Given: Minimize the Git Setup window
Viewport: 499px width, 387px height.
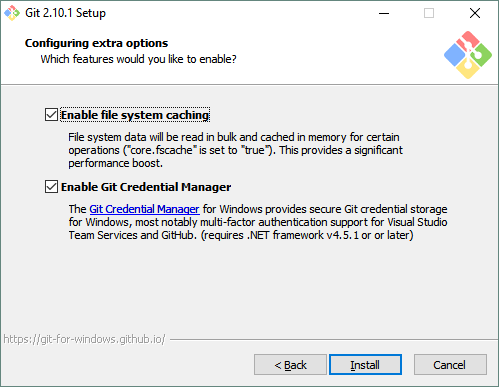Looking at the screenshot, I should (384, 13).
